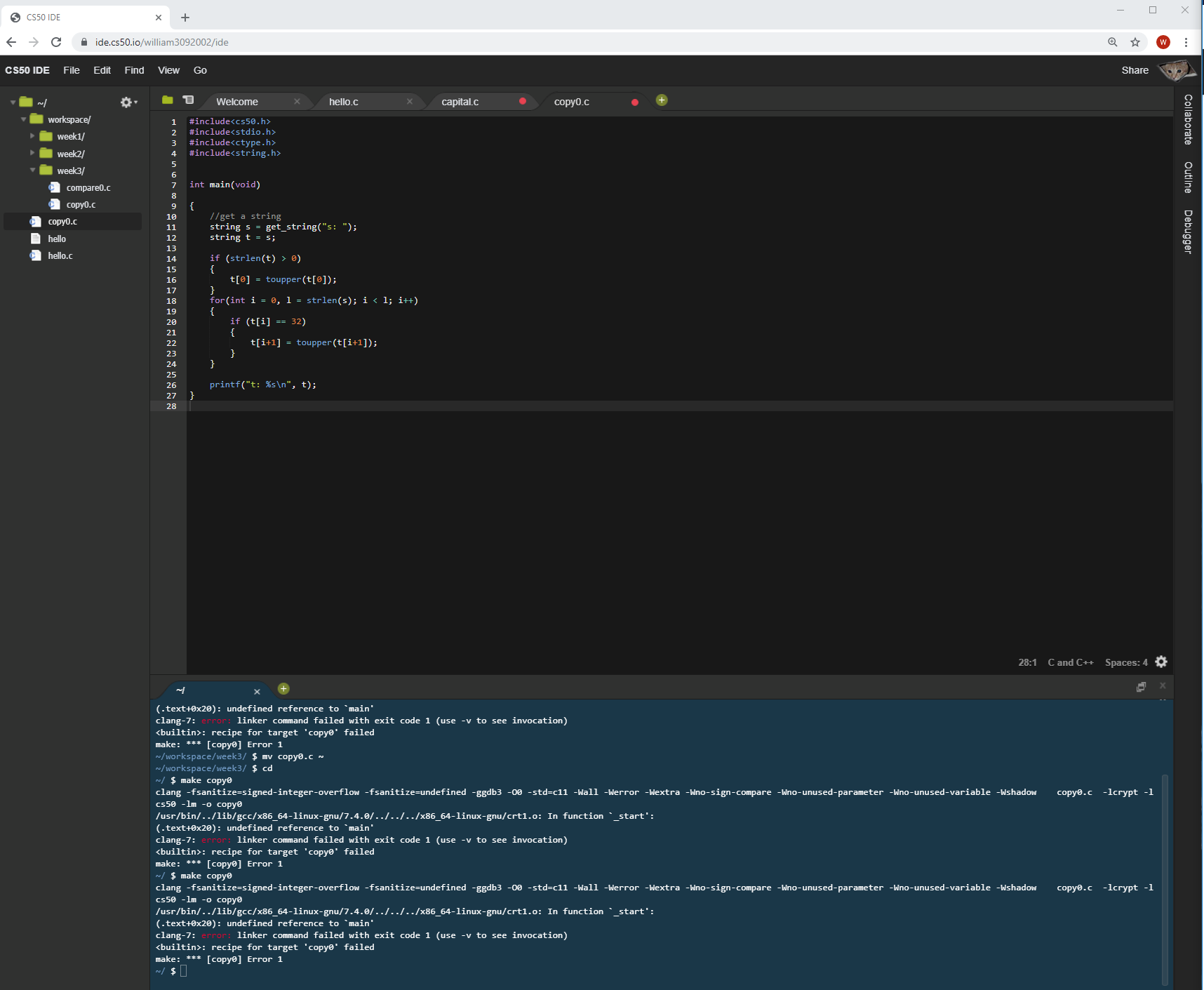Open compare0.c in file tree
Screen dimensions: 1204x990
tap(88, 187)
